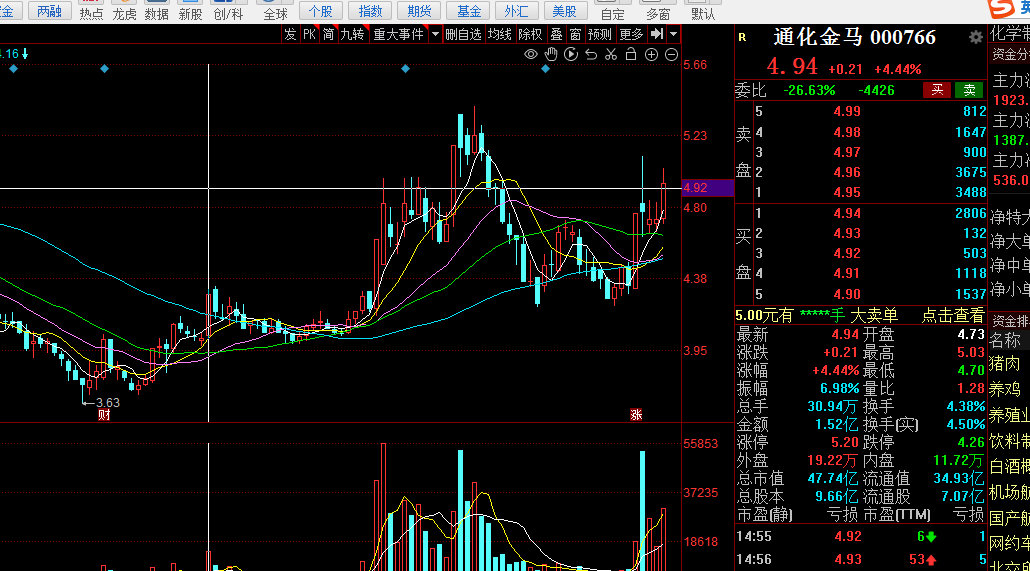Expand the 更多 toolbar menu
Screen dimensions: 1030x571
[x=631, y=34]
